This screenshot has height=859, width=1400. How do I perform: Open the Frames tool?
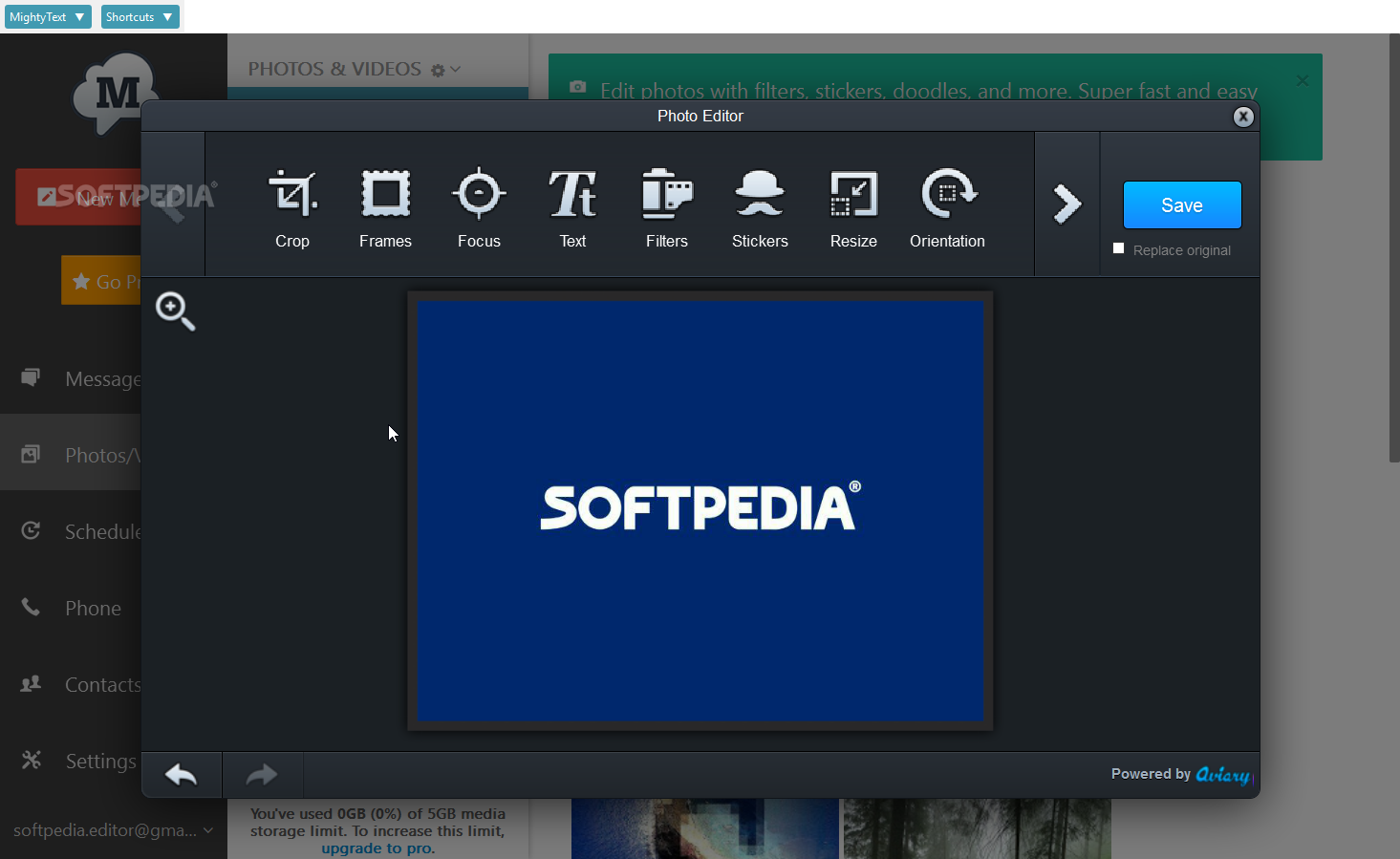385,208
